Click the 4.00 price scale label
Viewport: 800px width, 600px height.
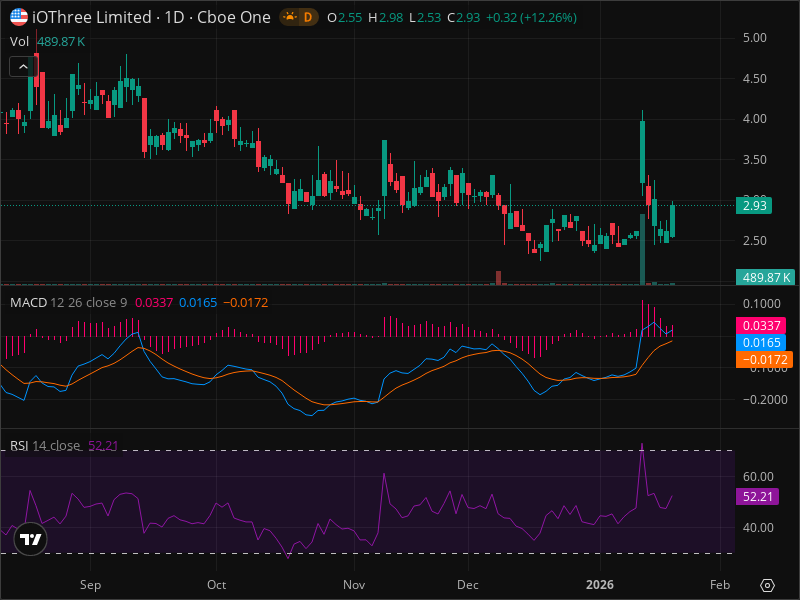(x=755, y=118)
